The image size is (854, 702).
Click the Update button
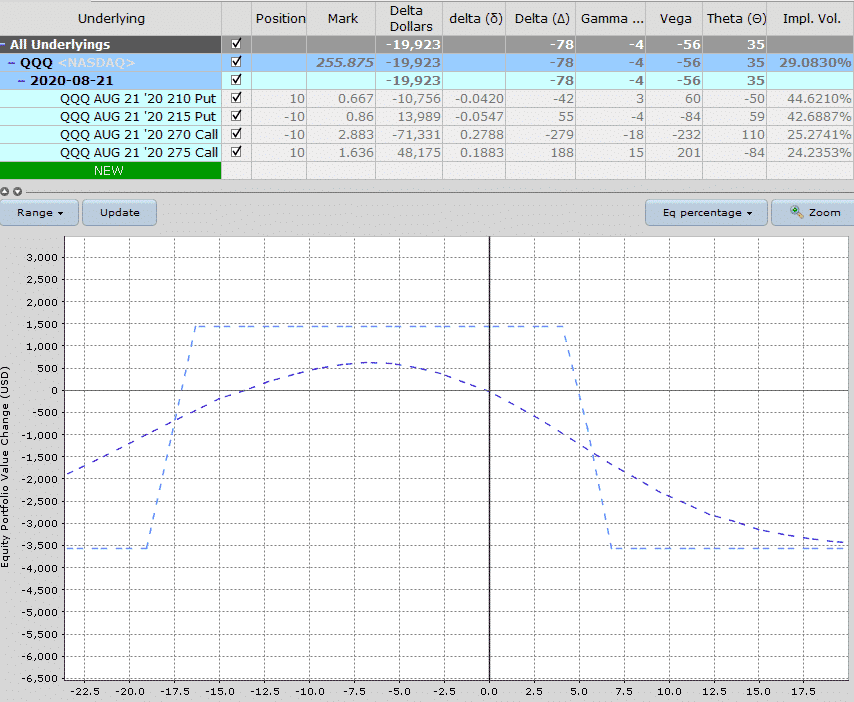tap(119, 212)
